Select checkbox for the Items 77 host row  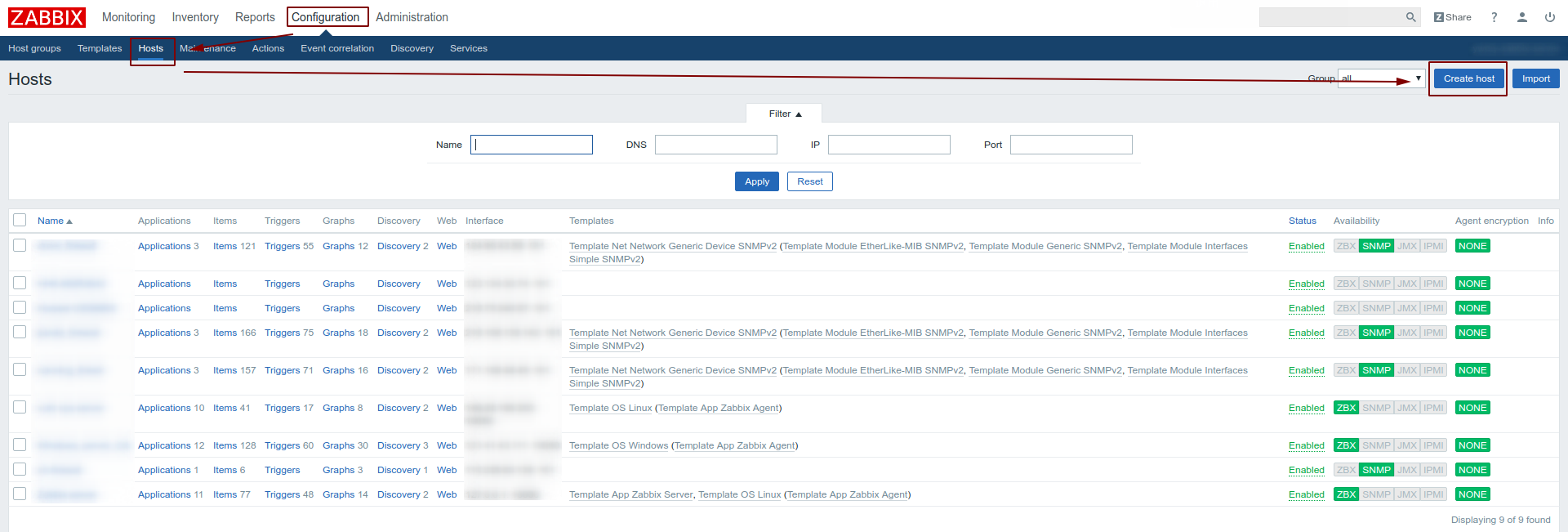tap(20, 494)
